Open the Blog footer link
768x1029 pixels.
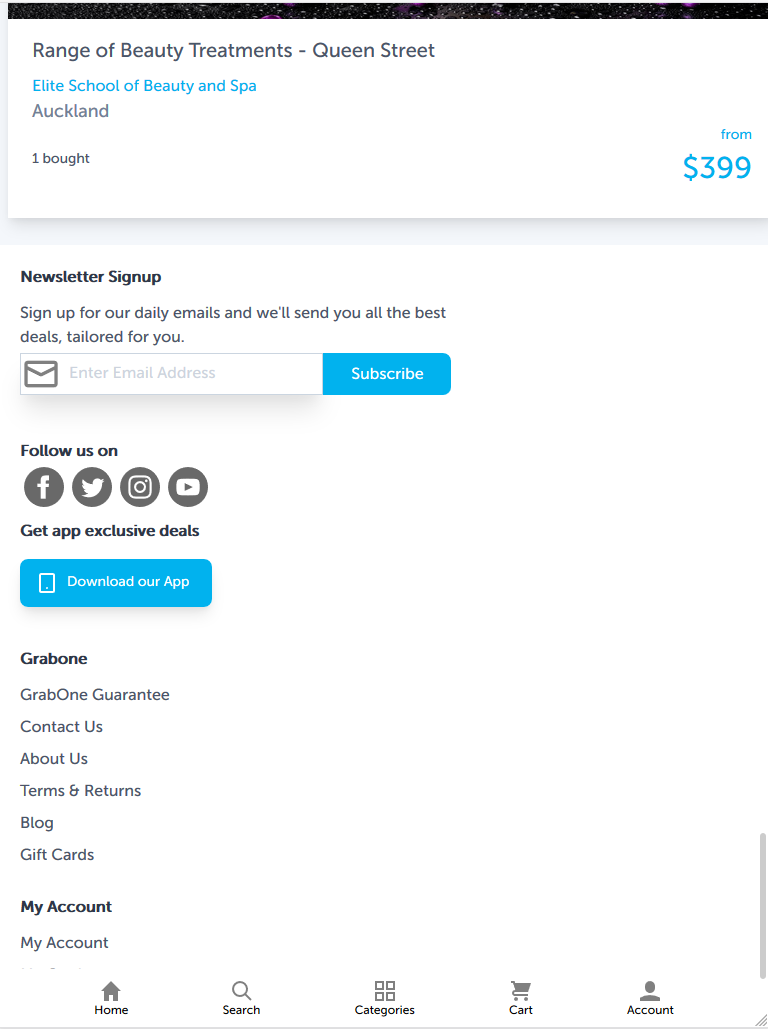point(37,823)
